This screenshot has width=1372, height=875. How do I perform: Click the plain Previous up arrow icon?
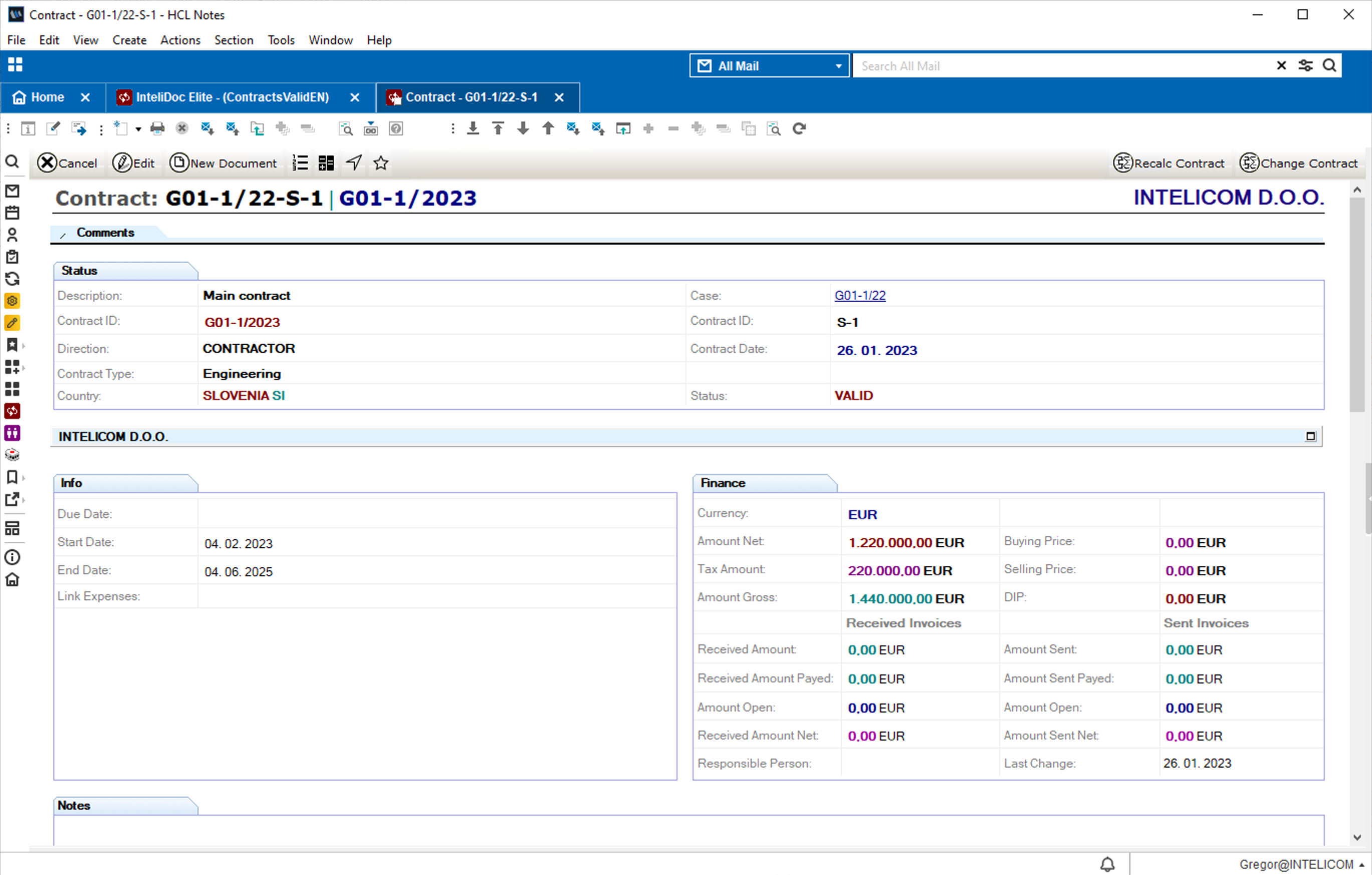548,129
